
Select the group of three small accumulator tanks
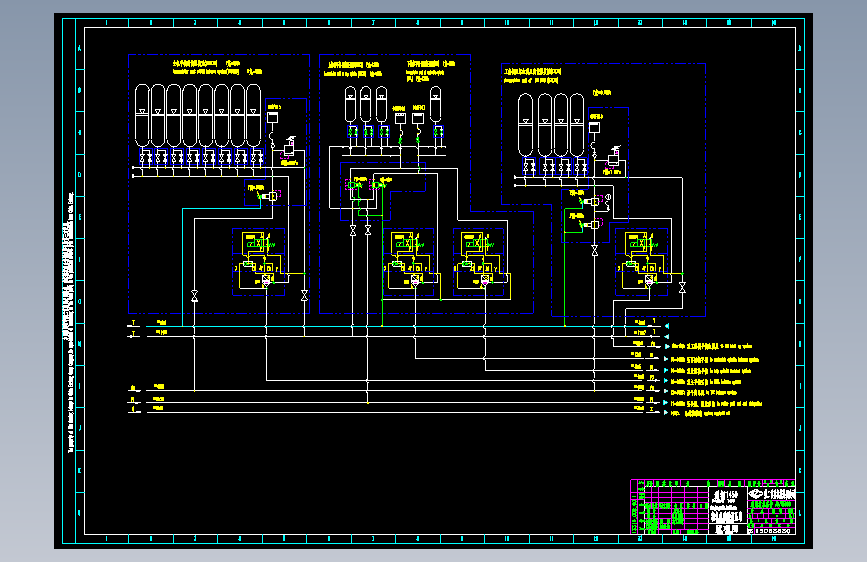coord(366,104)
